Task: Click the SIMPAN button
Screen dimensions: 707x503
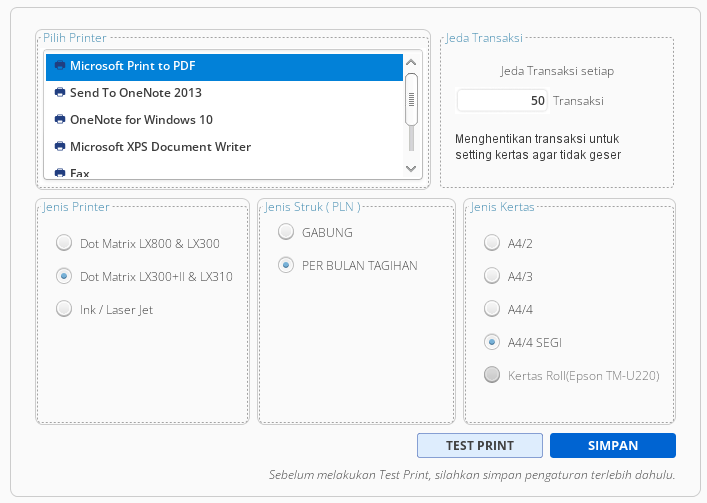Action: tap(613, 445)
